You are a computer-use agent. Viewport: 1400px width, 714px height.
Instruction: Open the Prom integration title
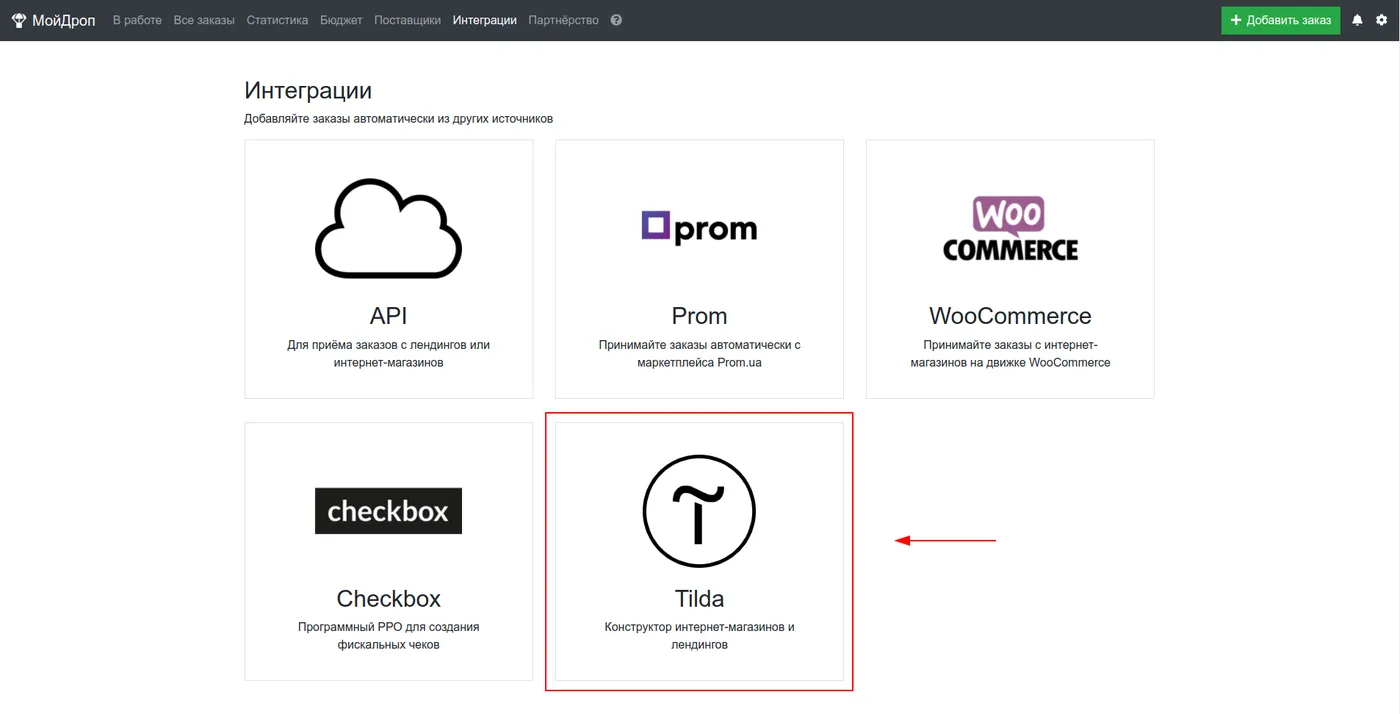(699, 316)
